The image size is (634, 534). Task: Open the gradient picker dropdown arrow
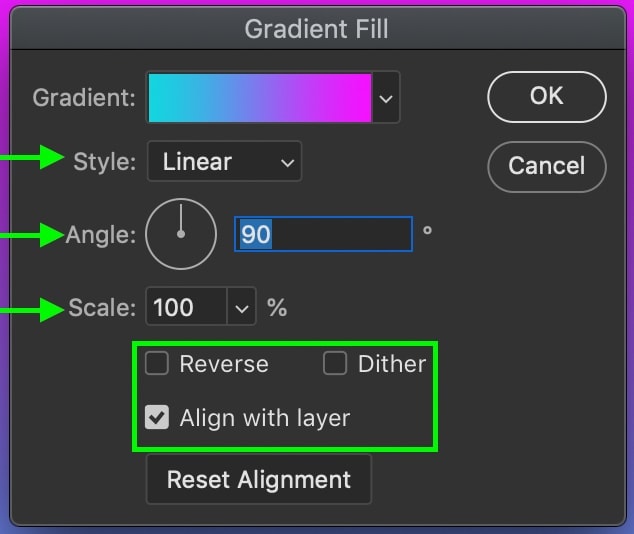point(386,98)
